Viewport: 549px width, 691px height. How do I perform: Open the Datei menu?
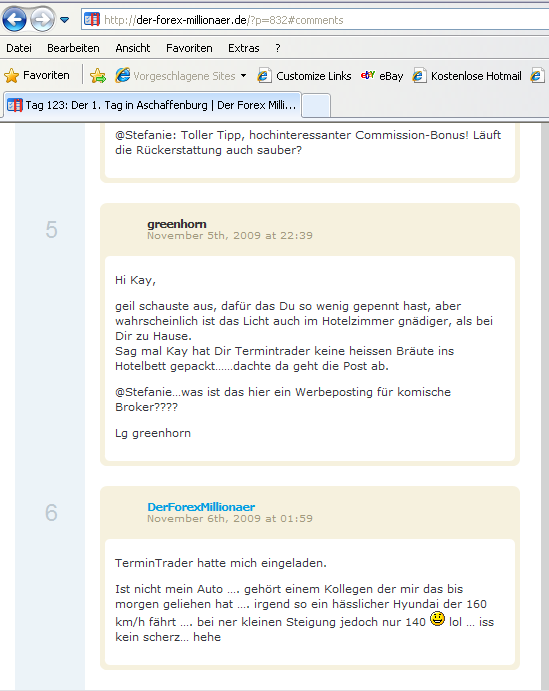[x=19, y=48]
